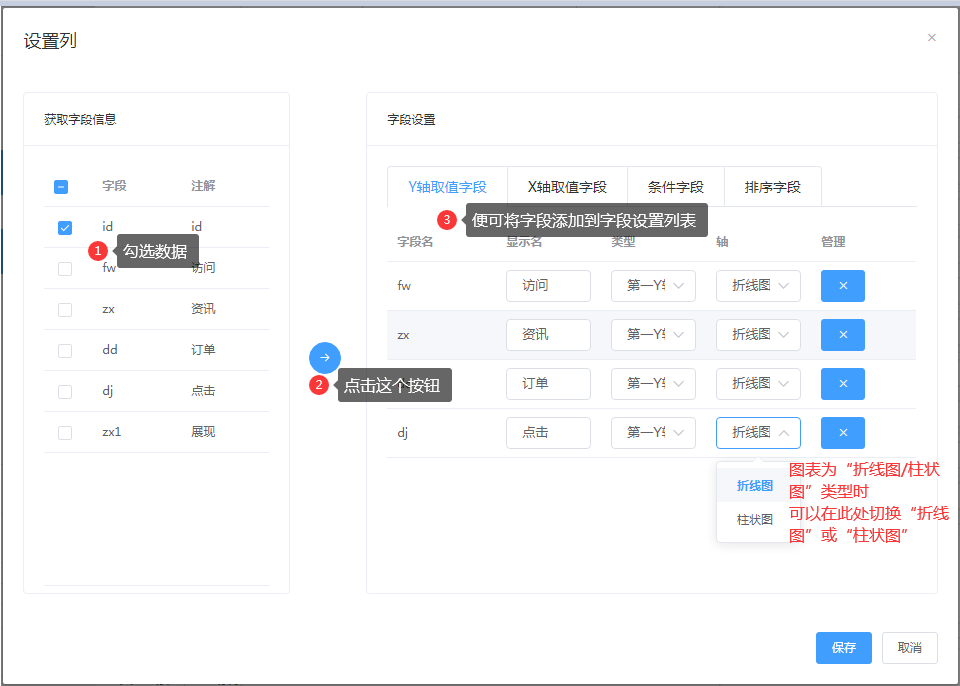Open the type dropdown for fw row
This screenshot has width=960, height=686.
tap(653, 286)
